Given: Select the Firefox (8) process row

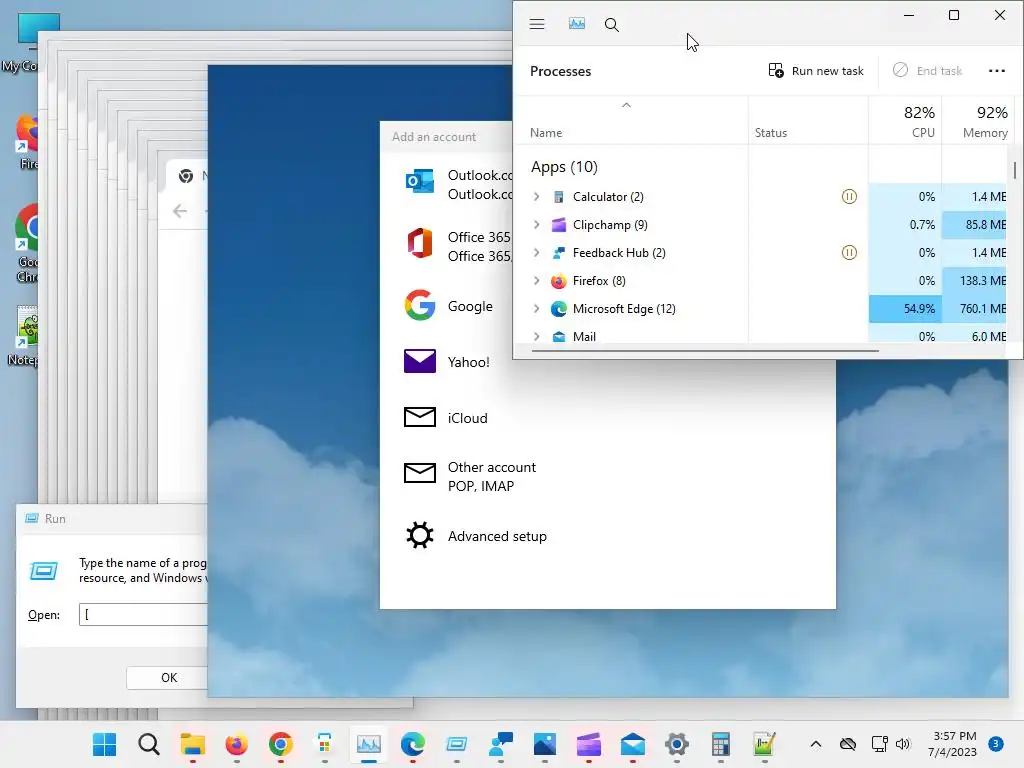Looking at the screenshot, I should tap(761, 281).
